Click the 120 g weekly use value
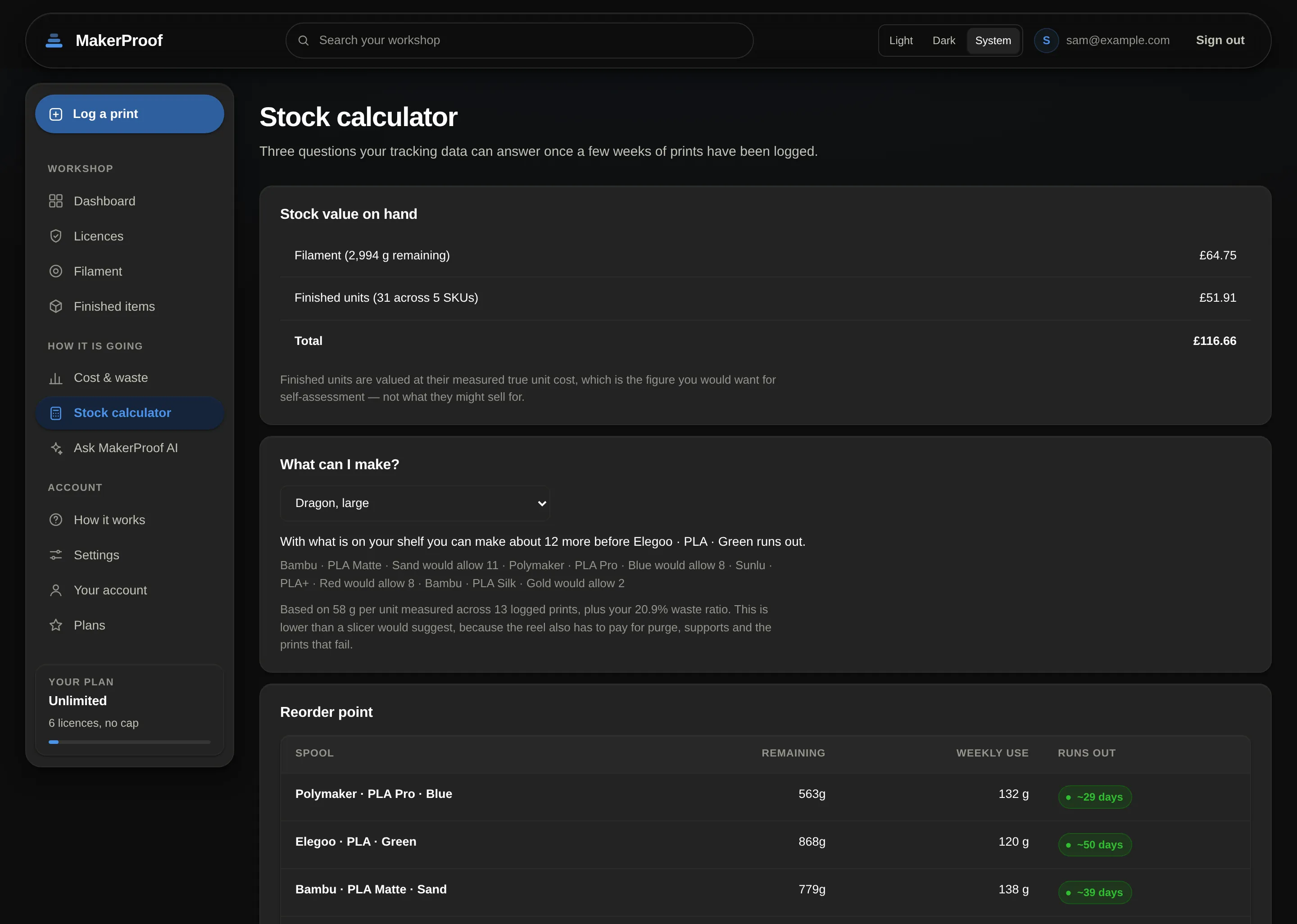Image resolution: width=1297 pixels, height=924 pixels. coord(1013,842)
